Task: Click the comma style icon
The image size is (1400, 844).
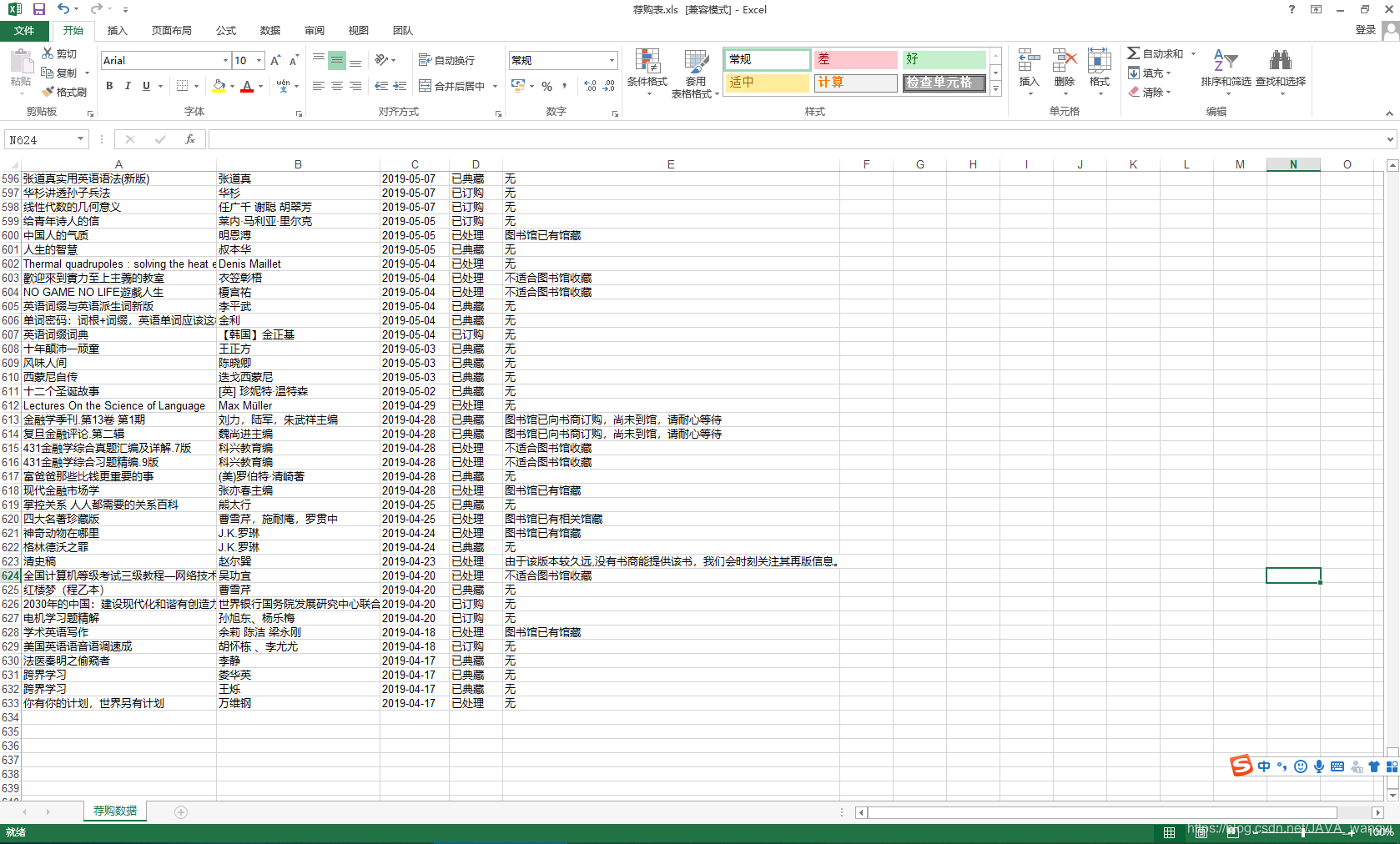Action: (x=565, y=86)
